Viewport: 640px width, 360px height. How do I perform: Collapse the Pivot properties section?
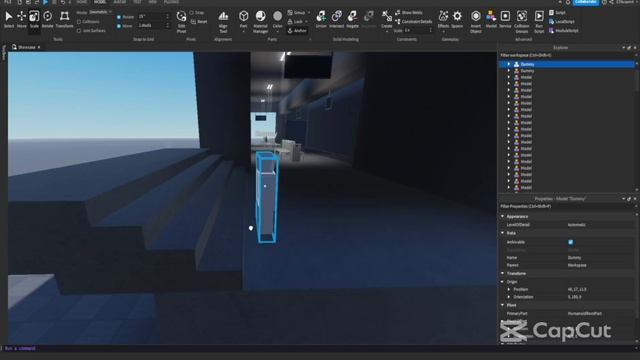click(503, 305)
